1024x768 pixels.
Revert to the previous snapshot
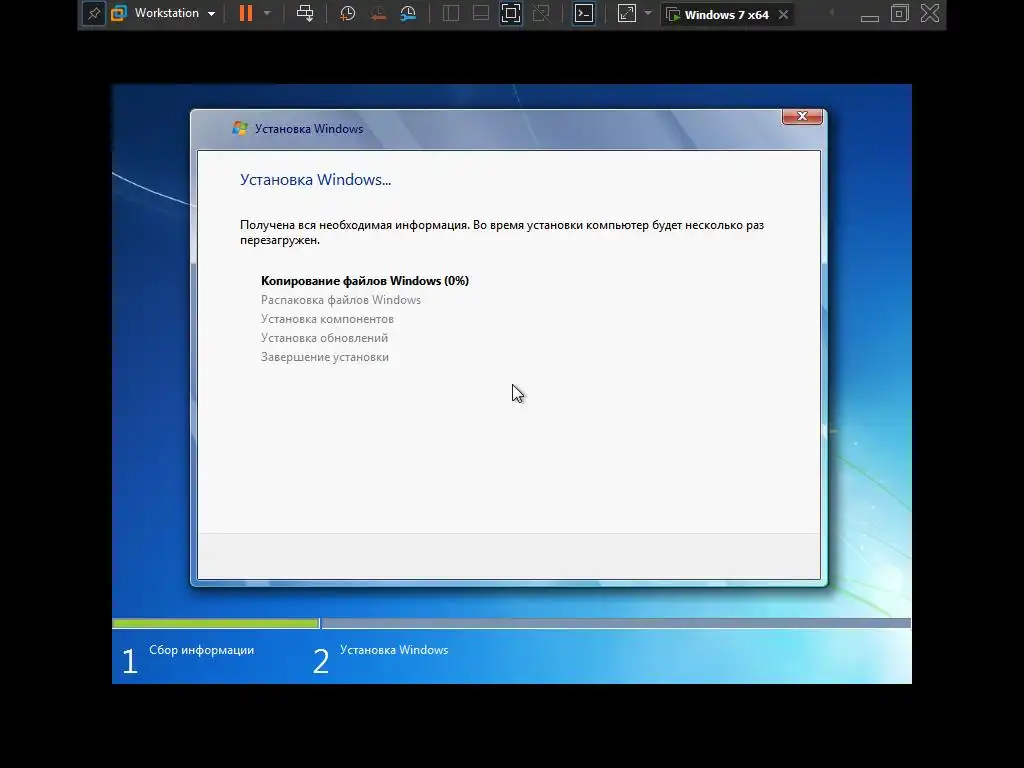[x=378, y=13]
